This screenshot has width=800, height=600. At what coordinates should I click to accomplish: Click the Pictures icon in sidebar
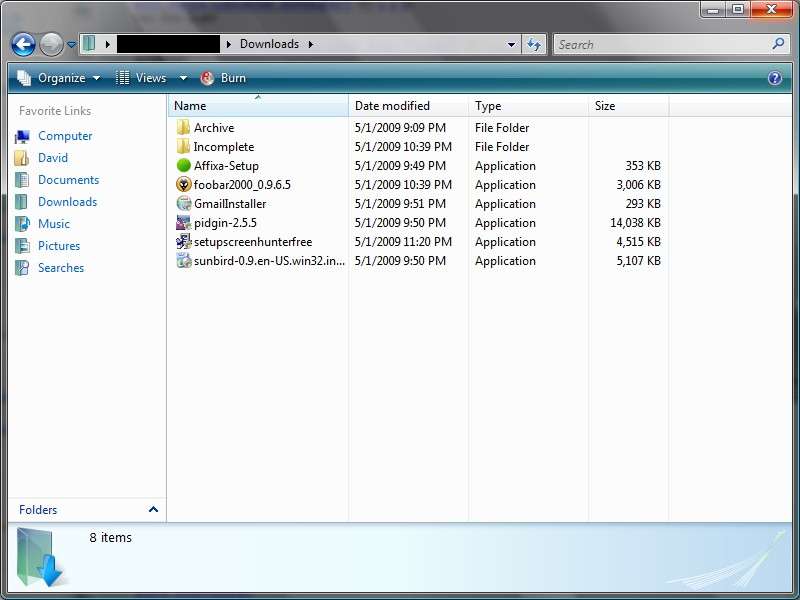click(22, 246)
